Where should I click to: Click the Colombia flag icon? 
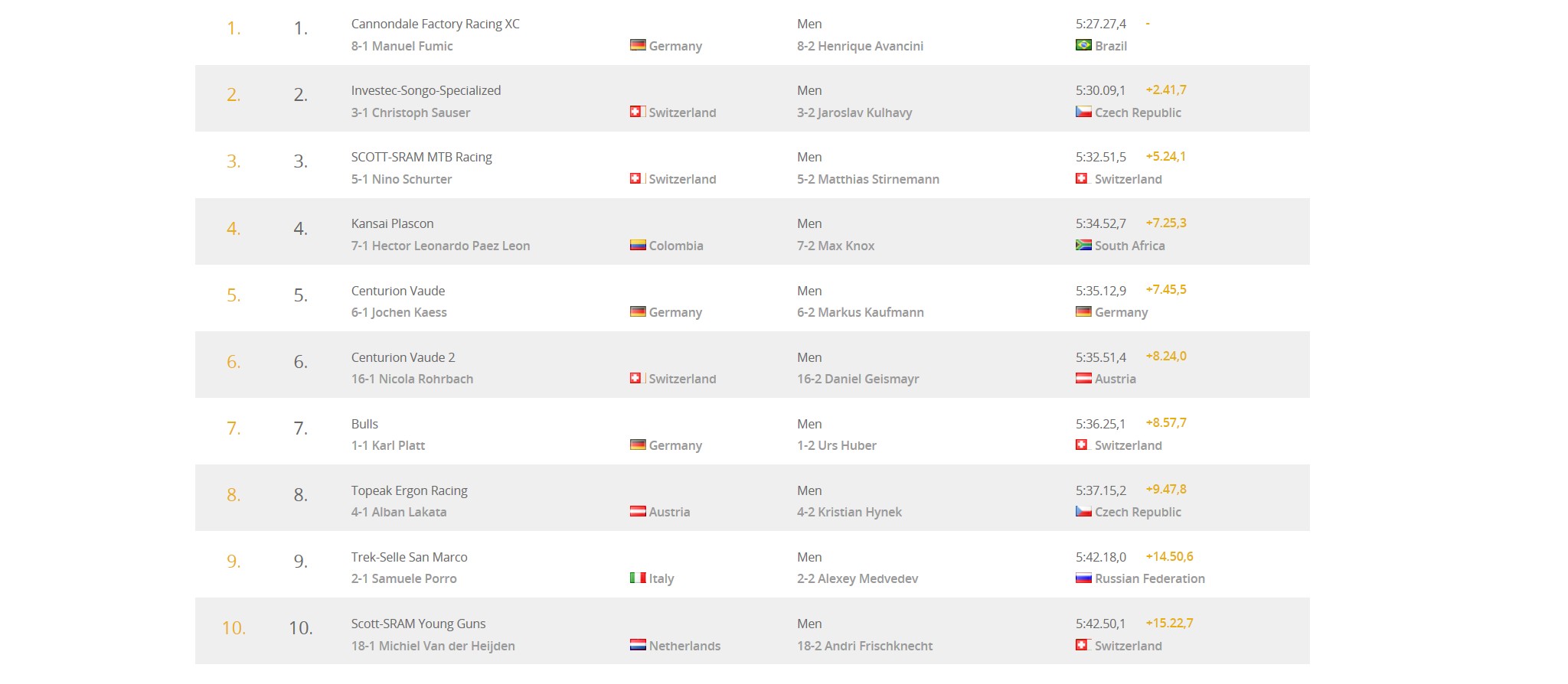pos(637,245)
